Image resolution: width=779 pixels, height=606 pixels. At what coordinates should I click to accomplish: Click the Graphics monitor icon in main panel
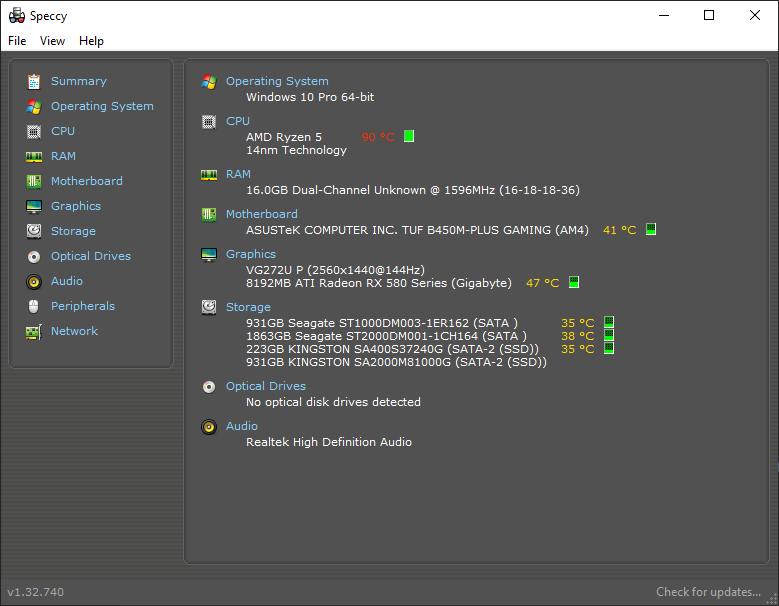coord(209,254)
